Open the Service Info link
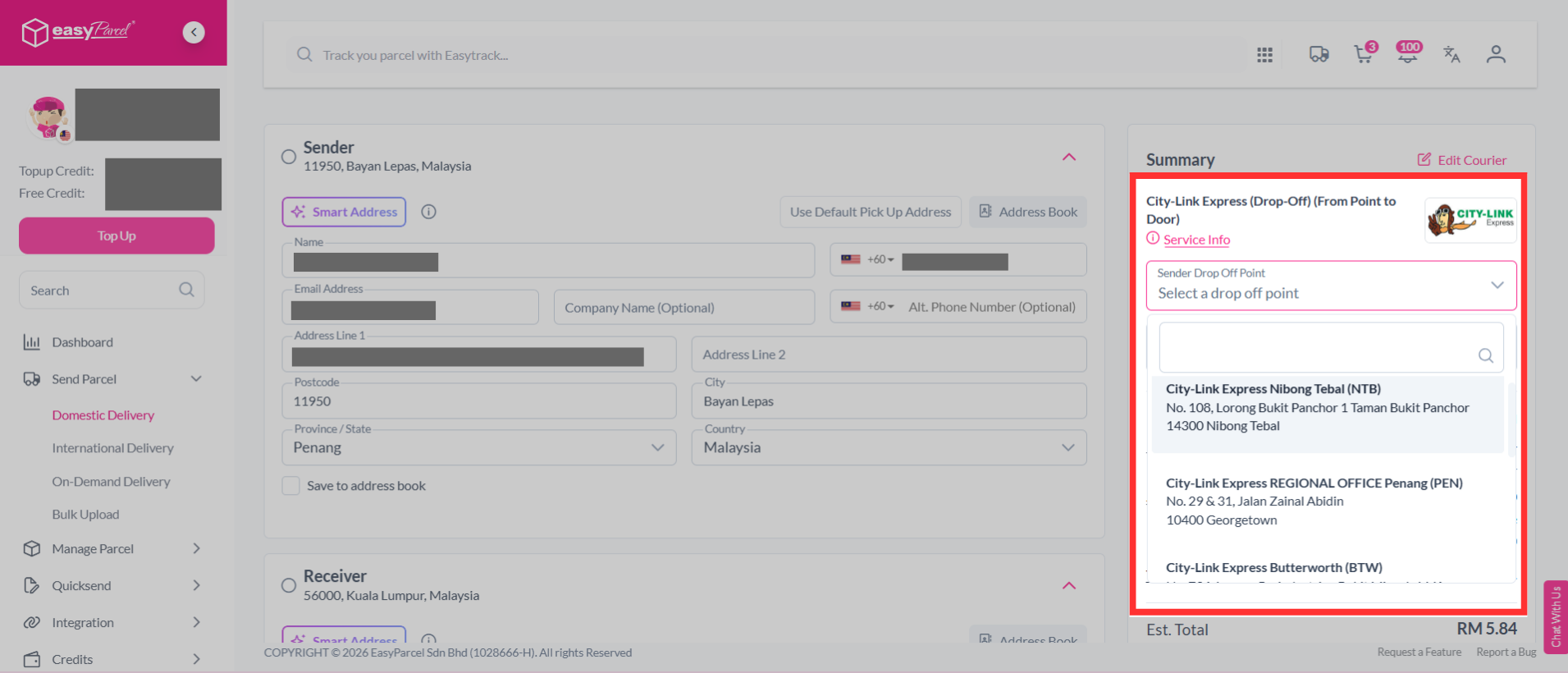This screenshot has width=1568, height=673. pos(1196,240)
